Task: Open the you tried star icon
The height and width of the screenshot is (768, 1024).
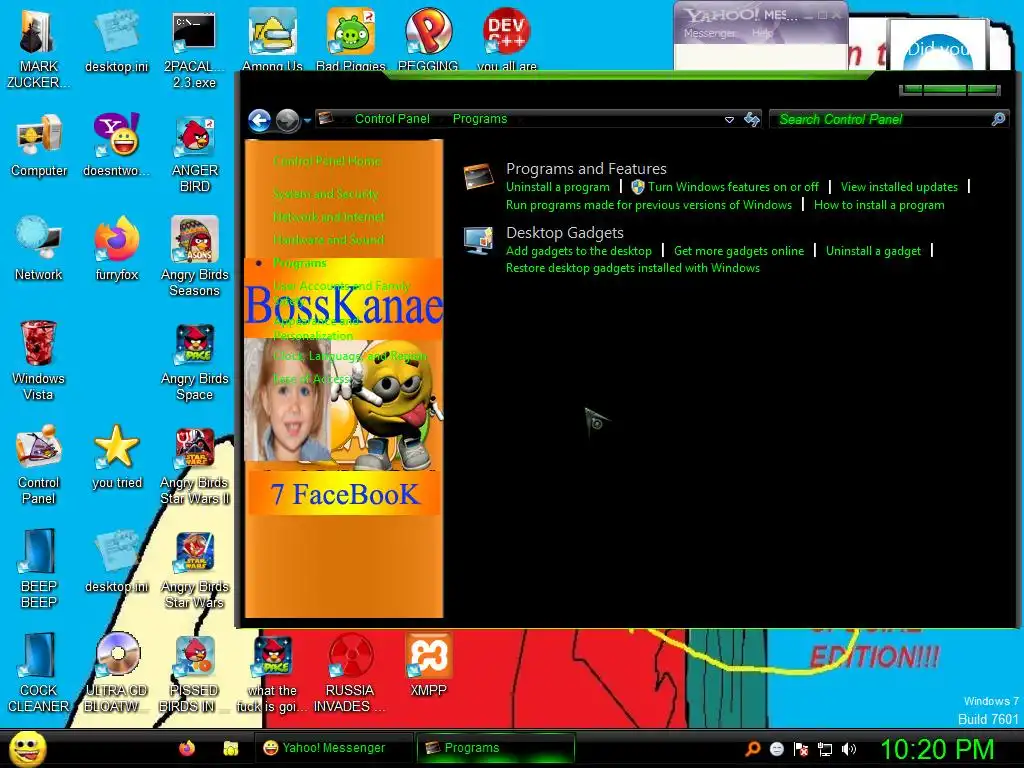Action: tap(116, 457)
